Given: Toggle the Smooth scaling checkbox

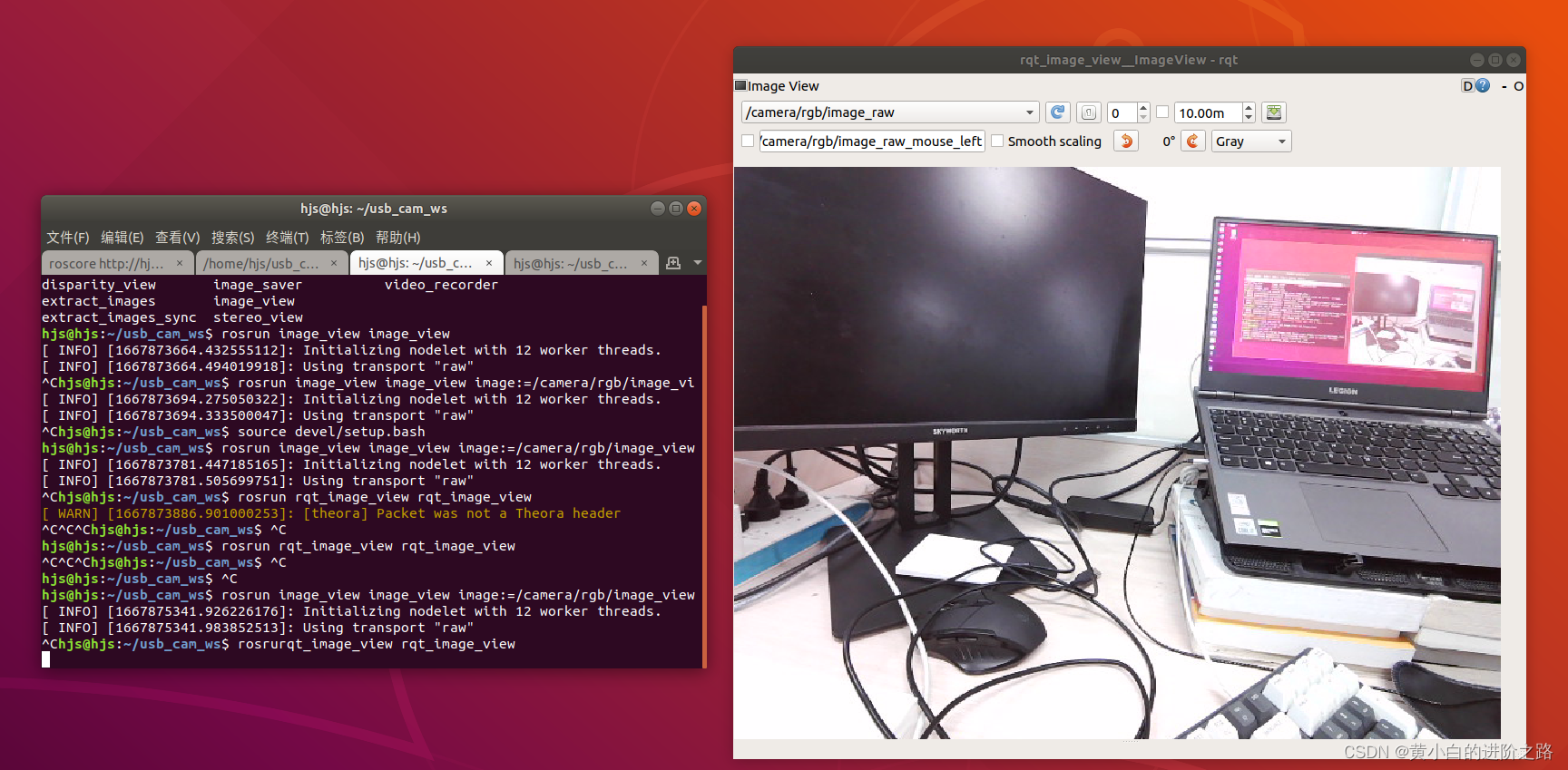Looking at the screenshot, I should [997, 141].
